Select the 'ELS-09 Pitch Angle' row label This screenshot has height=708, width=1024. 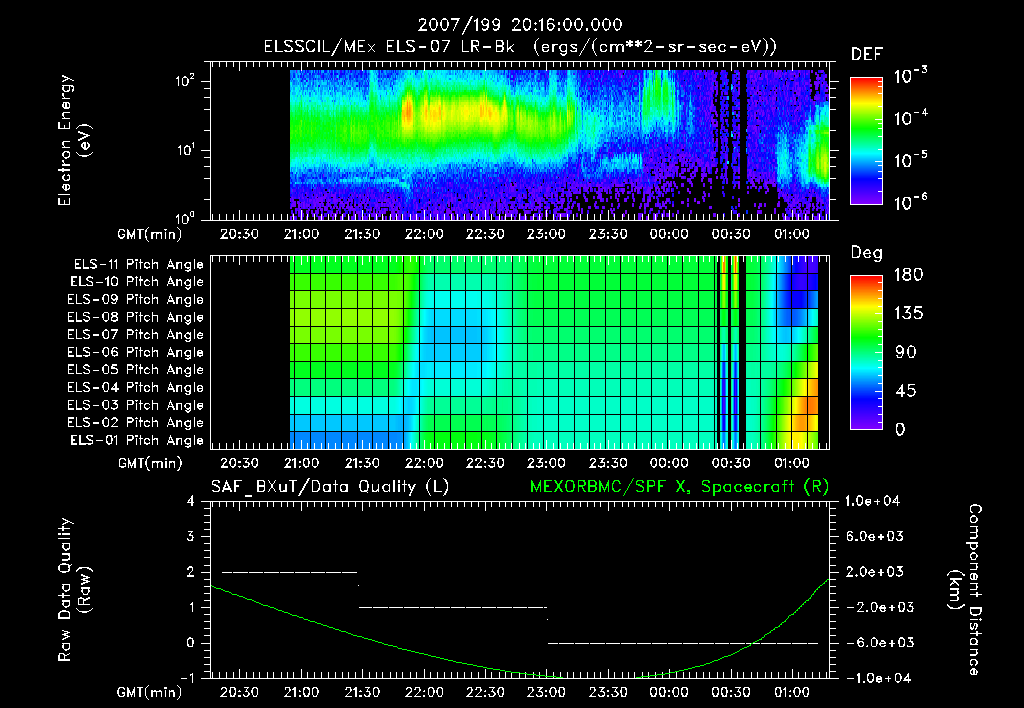tap(135, 300)
